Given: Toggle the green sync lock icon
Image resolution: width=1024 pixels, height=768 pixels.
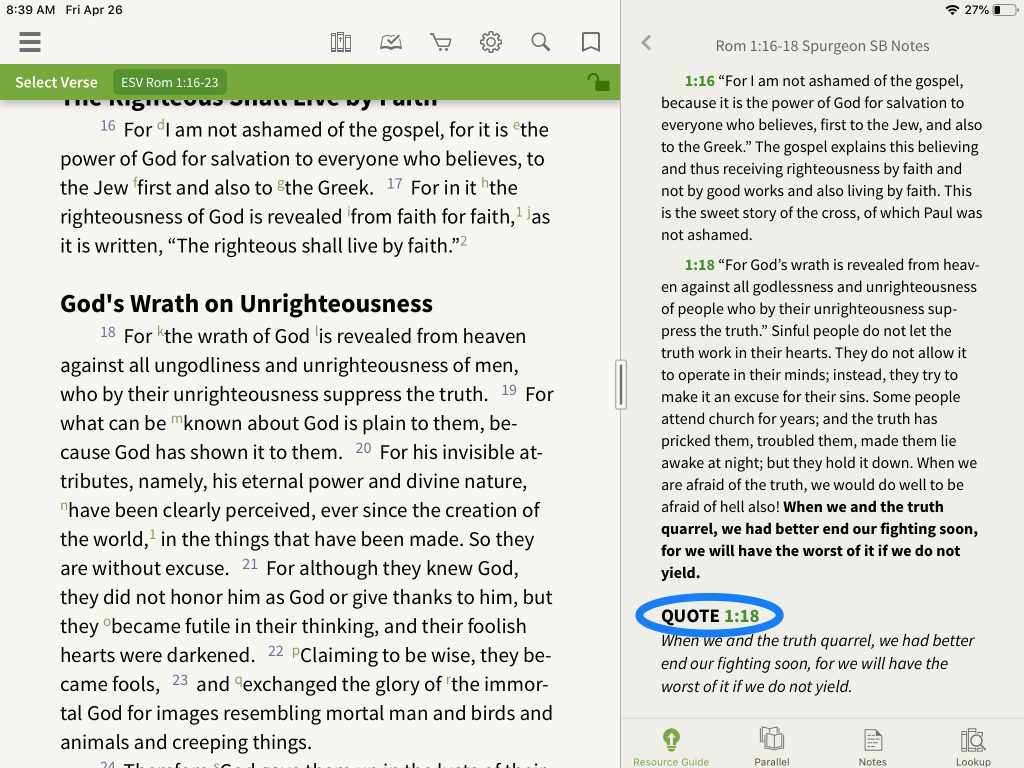Looking at the screenshot, I should (x=598, y=82).
